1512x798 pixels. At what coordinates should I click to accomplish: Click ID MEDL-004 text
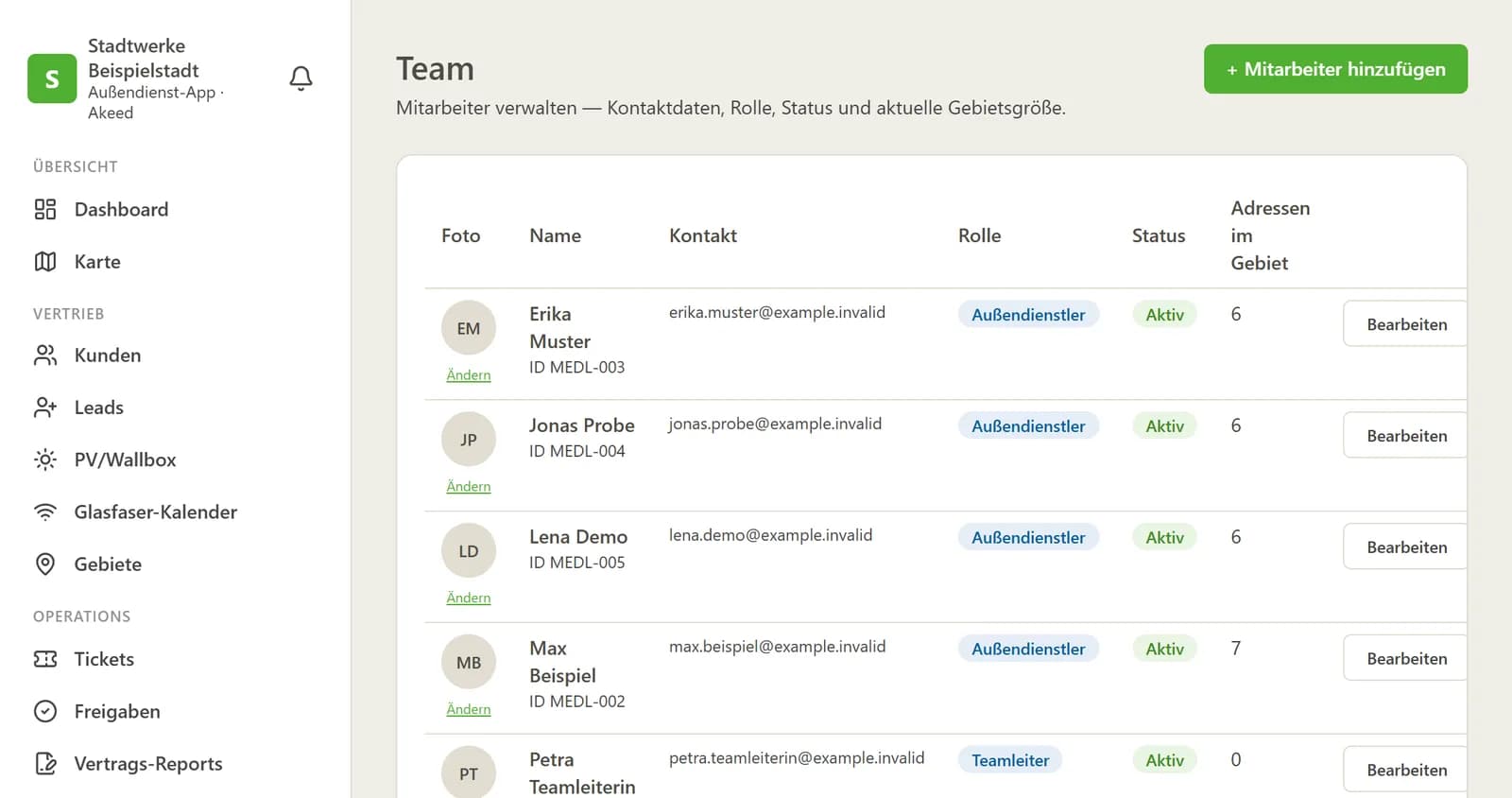[576, 451]
